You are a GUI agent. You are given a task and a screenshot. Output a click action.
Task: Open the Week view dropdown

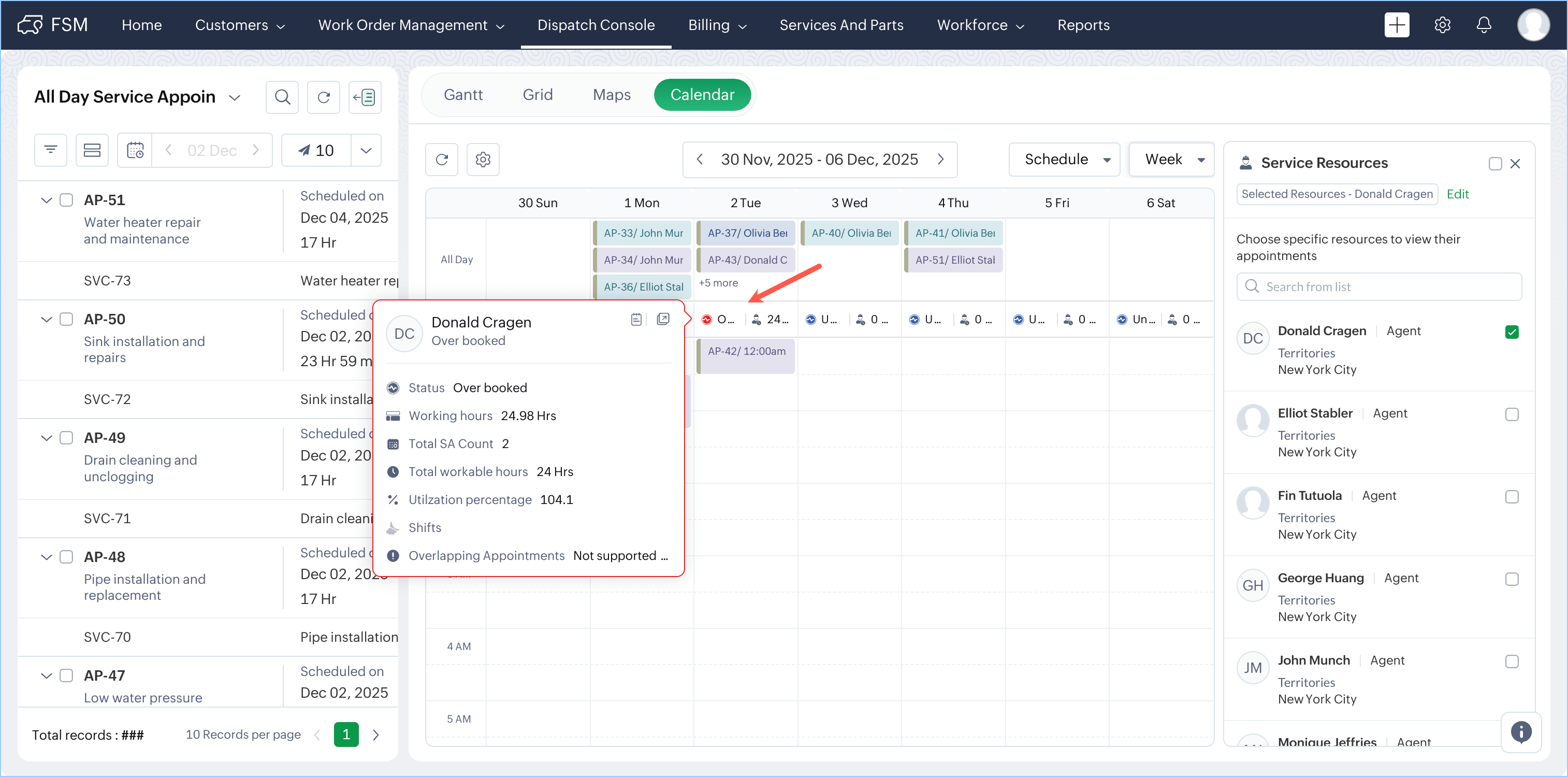pos(1172,160)
